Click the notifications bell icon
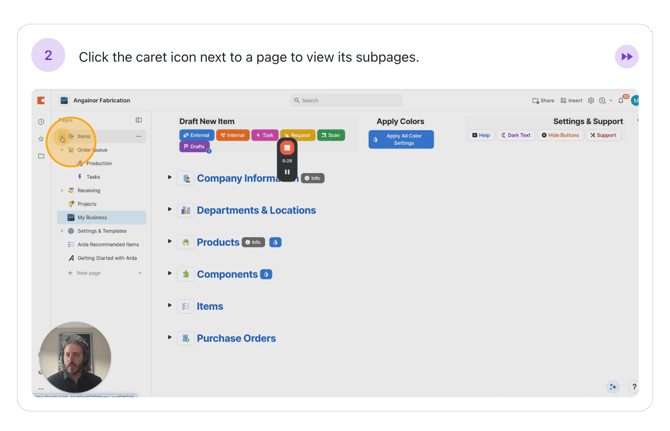Image resolution: width=670 pixels, height=431 pixels. [x=620, y=101]
